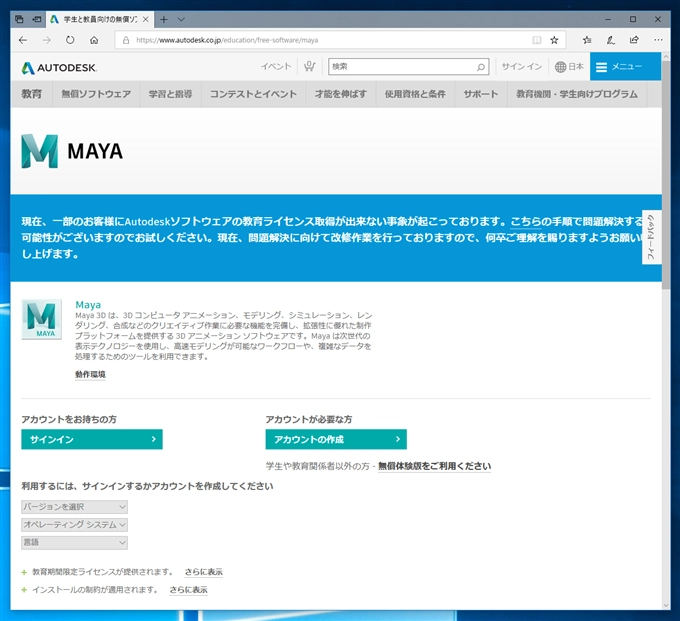This screenshot has width=680, height=621.
Task: Click さらに表示 after インストールの制約
Action: pos(188,589)
